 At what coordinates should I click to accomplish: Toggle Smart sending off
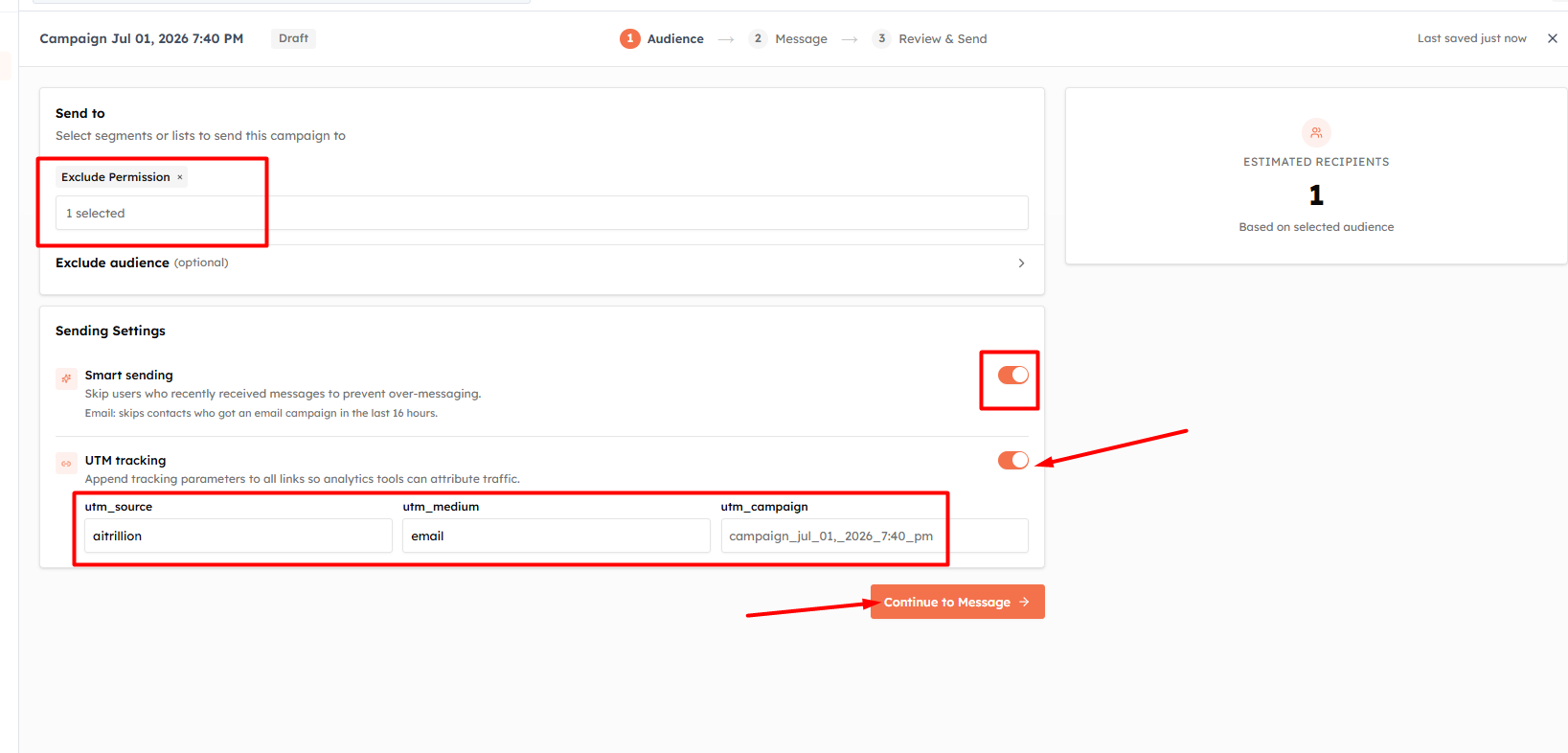pyautogui.click(x=1012, y=375)
